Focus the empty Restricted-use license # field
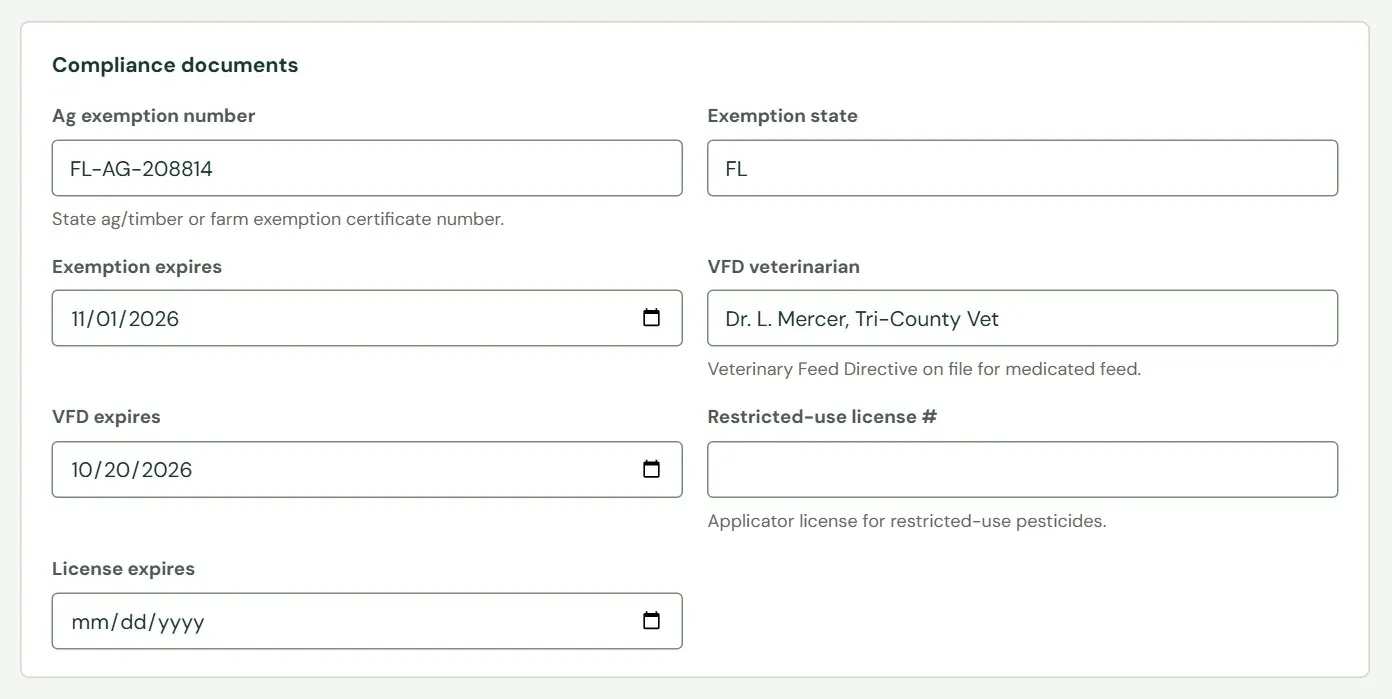The width and height of the screenshot is (1392, 699). (x=1022, y=469)
